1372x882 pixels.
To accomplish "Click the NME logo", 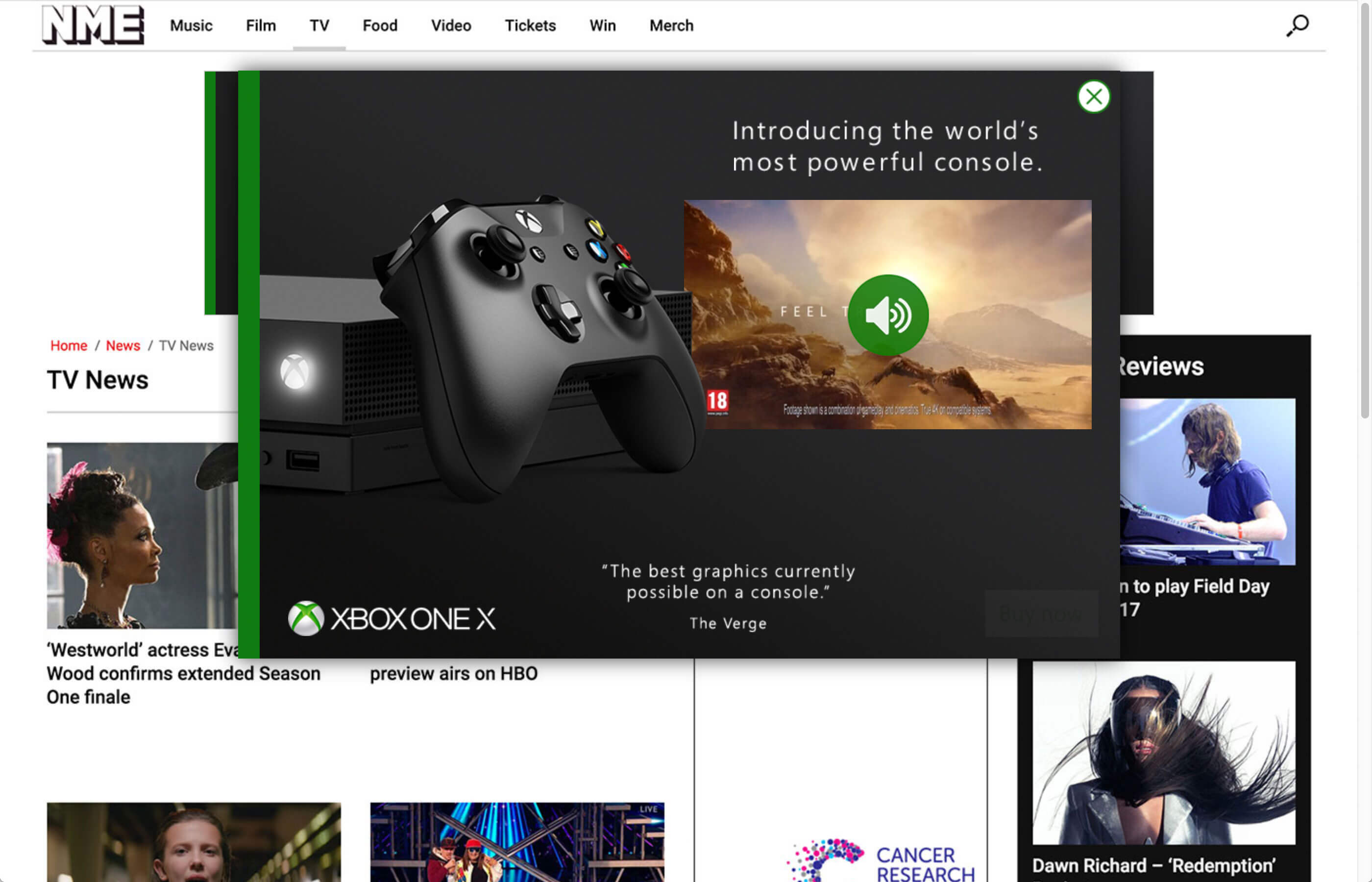I will coord(93,25).
